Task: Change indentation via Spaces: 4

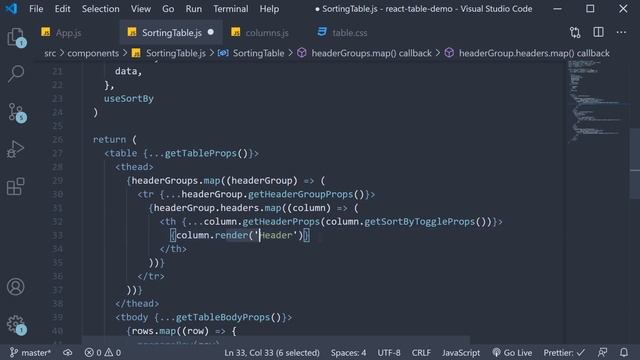Action: [348, 352]
